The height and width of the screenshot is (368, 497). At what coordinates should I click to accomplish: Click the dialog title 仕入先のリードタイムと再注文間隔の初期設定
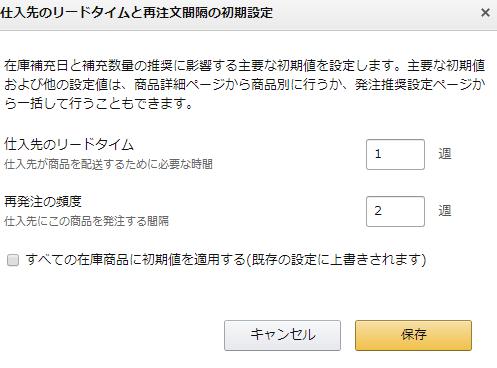[136, 13]
